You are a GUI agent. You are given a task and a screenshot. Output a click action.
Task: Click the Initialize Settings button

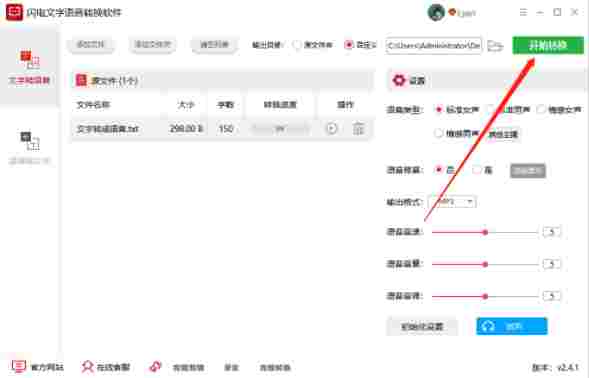[x=422, y=327]
